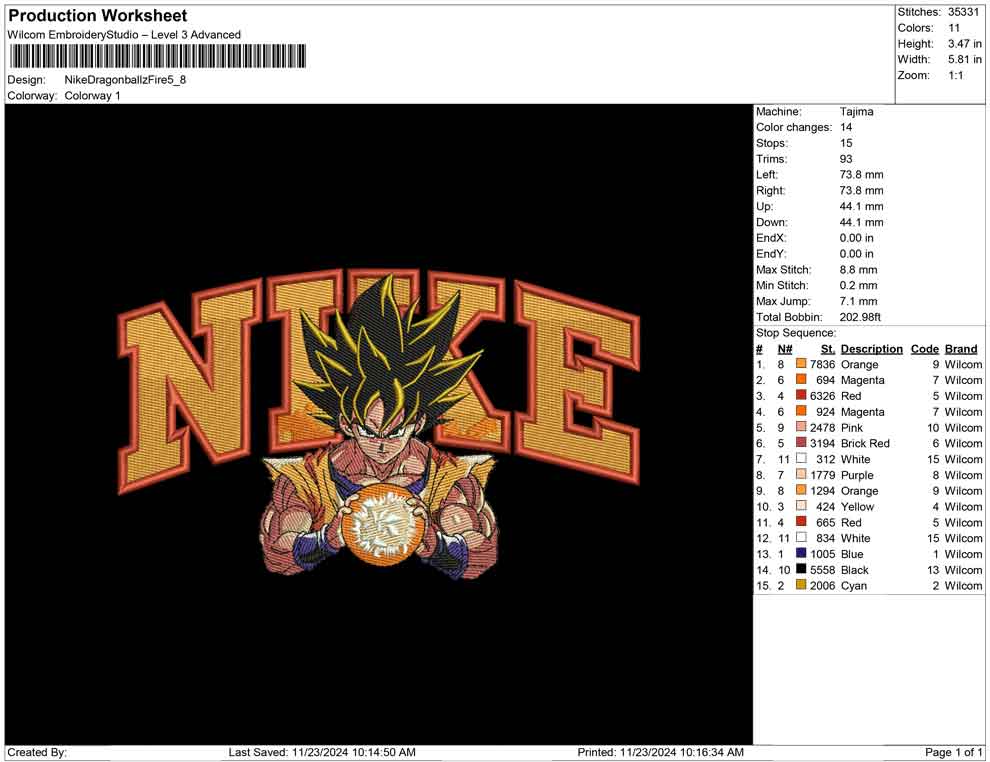Screen dimensions: 990x762
Task: Click the Yellow 424 color swatch
Action: [x=801, y=506]
